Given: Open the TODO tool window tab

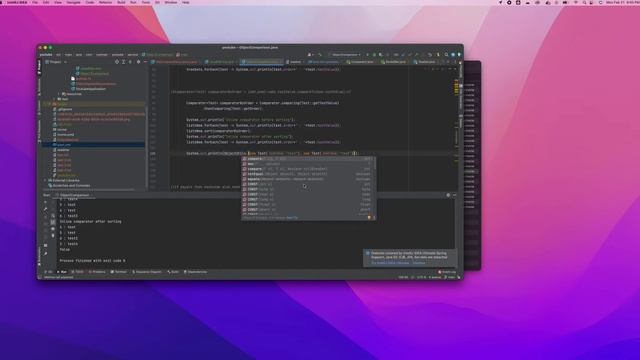Looking at the screenshot, I should point(78,272).
